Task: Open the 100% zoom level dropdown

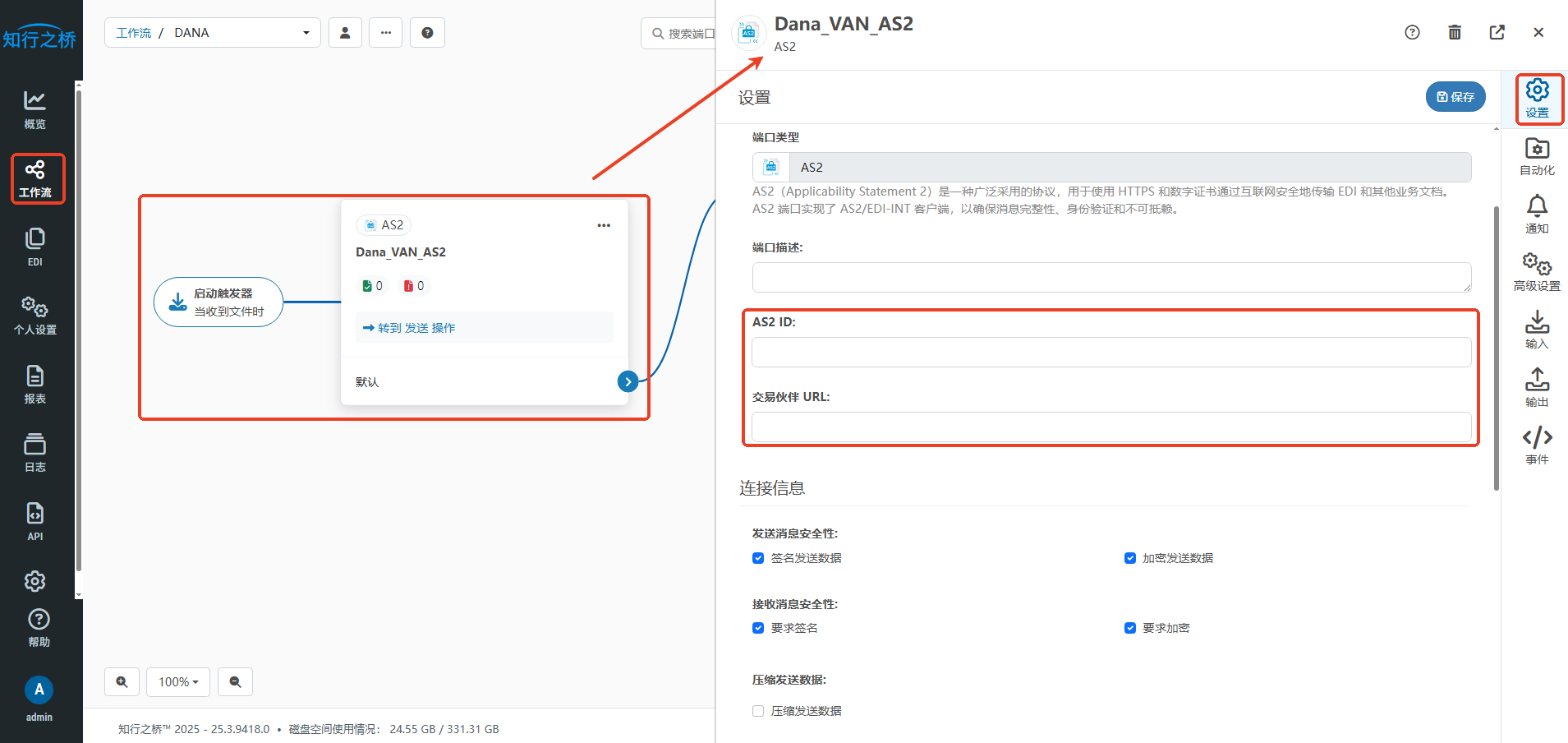Action: point(178,681)
